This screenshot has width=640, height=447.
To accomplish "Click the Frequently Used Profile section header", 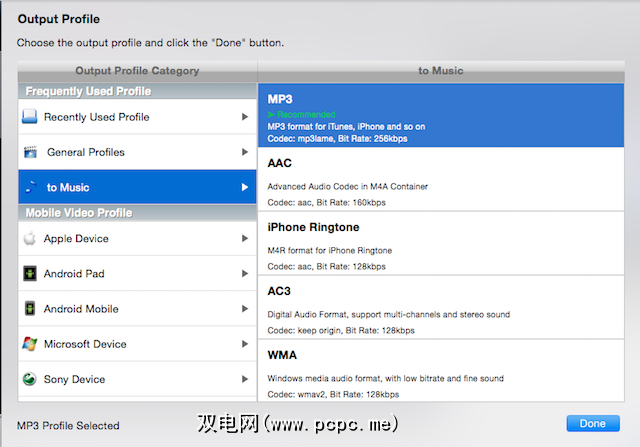I will pos(137,91).
